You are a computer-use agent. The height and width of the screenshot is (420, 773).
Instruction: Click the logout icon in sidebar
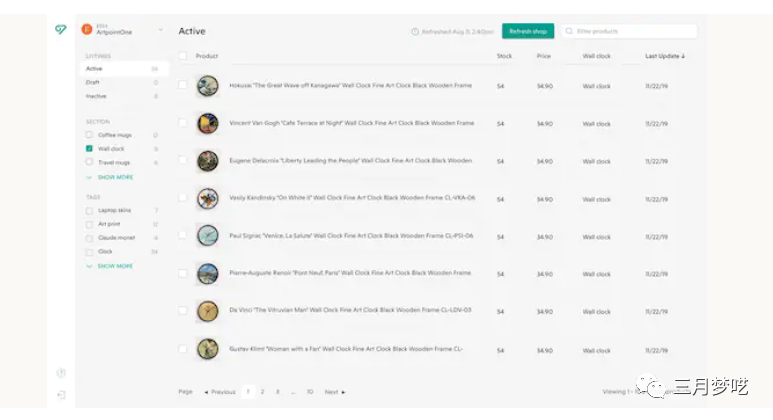click(61, 395)
